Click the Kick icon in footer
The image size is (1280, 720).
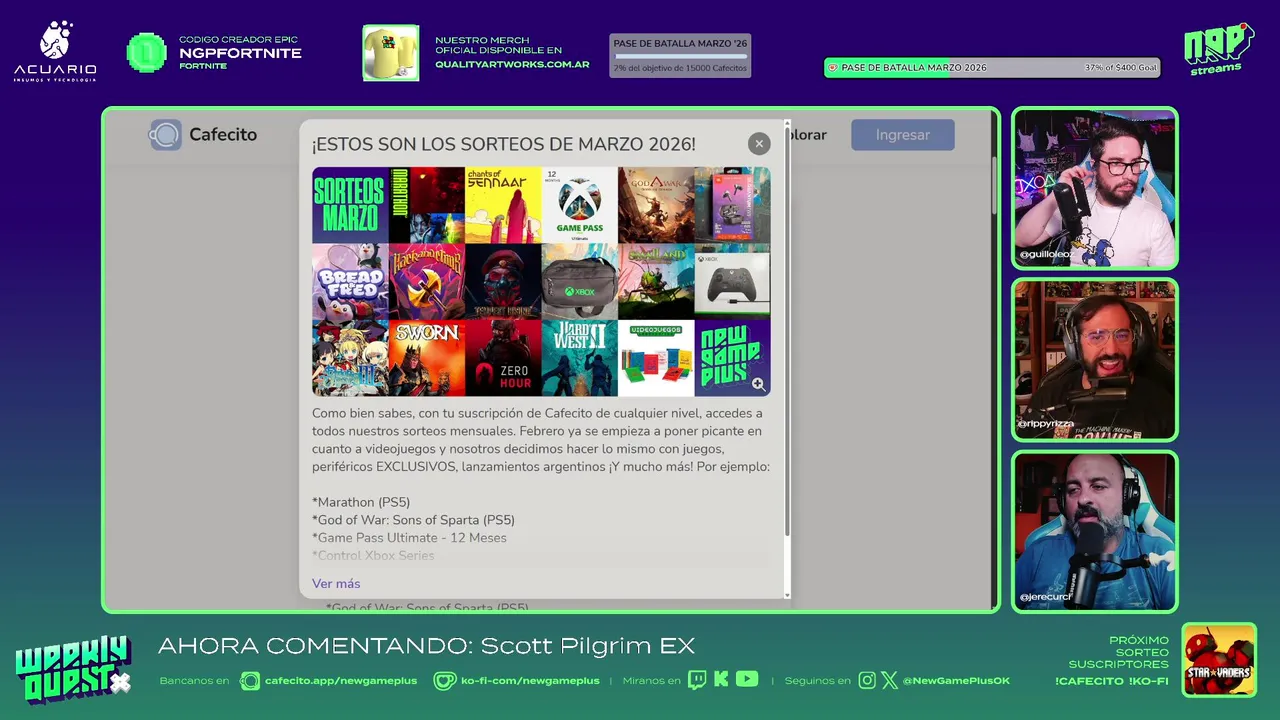point(721,680)
